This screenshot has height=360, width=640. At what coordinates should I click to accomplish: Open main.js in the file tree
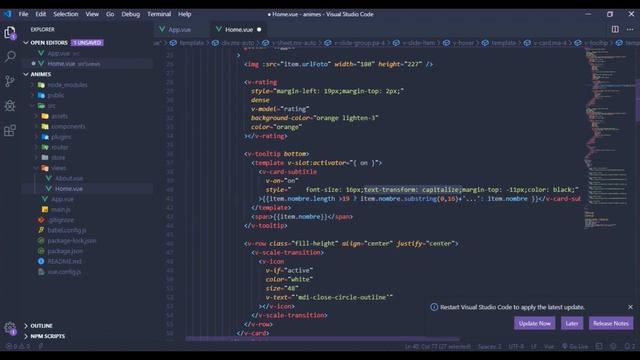(60, 209)
